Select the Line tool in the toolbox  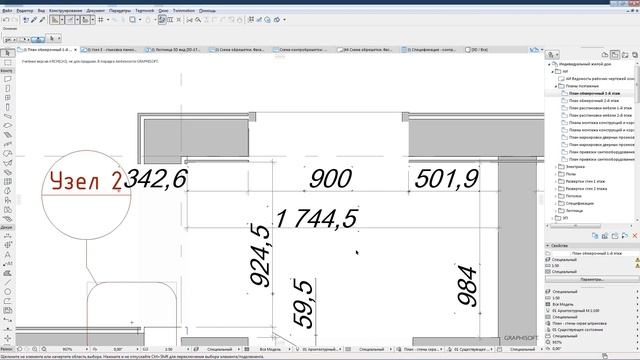pyautogui.click(x=7, y=282)
